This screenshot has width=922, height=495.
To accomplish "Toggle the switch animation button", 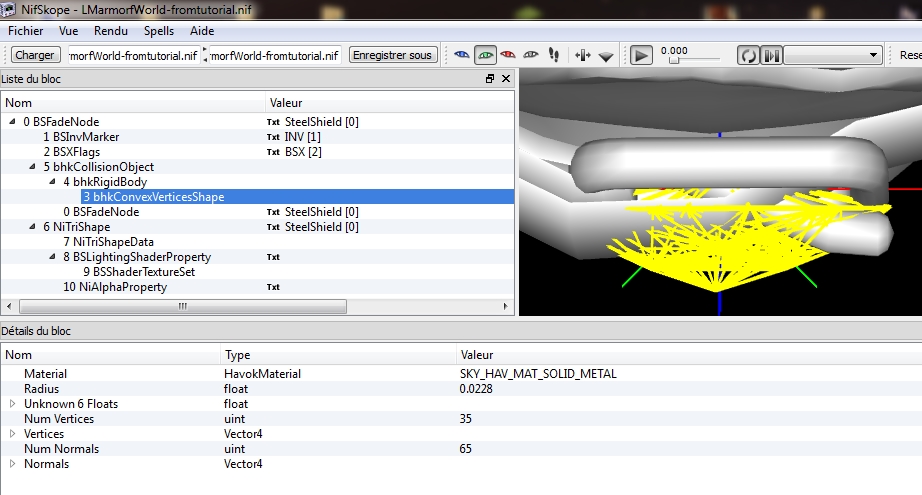I will click(771, 56).
